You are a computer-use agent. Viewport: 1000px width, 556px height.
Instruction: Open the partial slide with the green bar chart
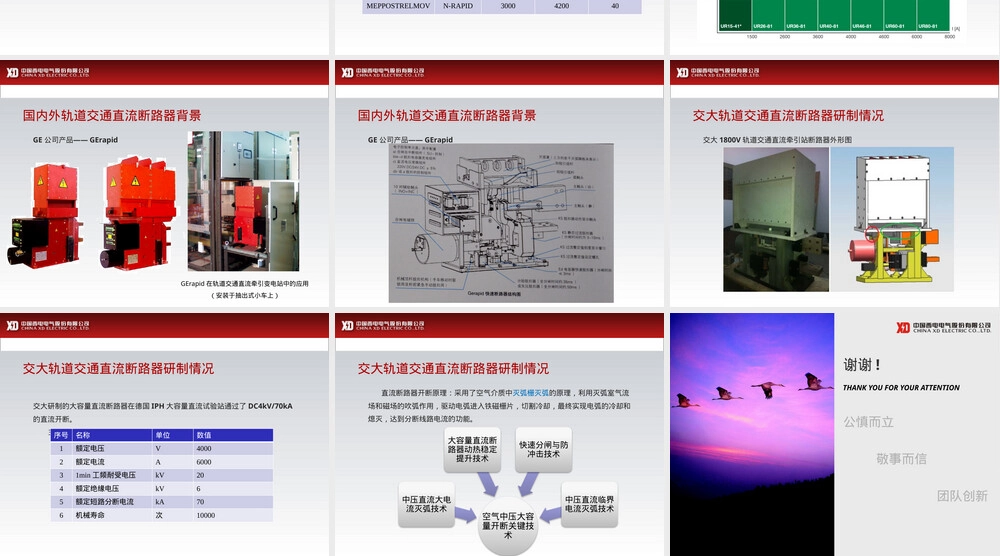[835, 27]
